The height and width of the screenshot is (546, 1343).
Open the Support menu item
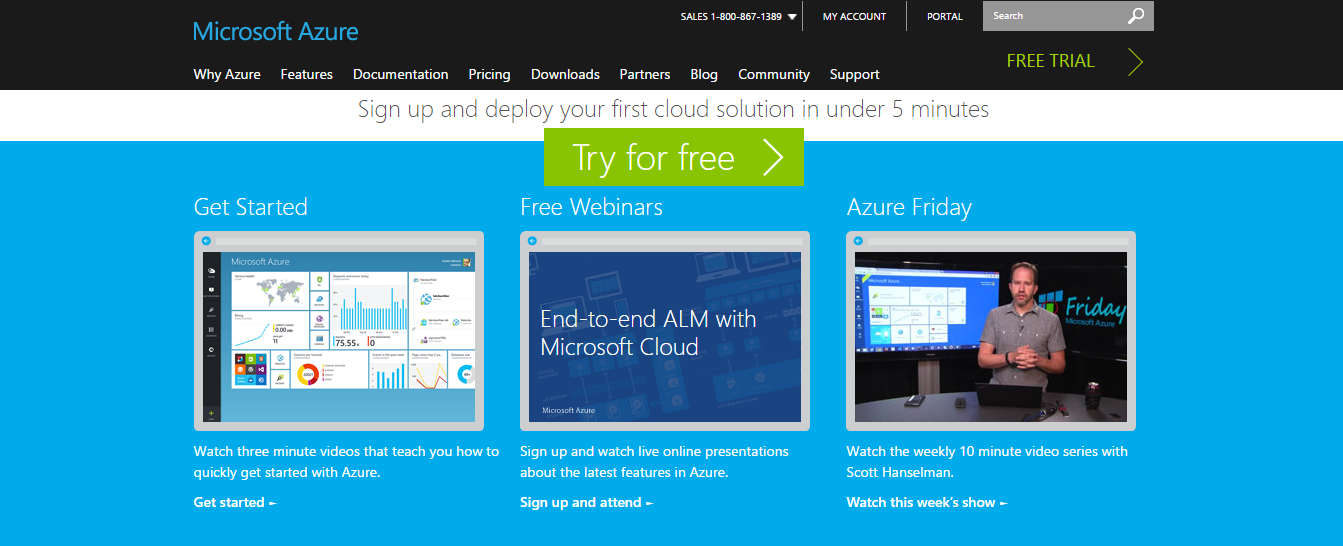coord(855,74)
